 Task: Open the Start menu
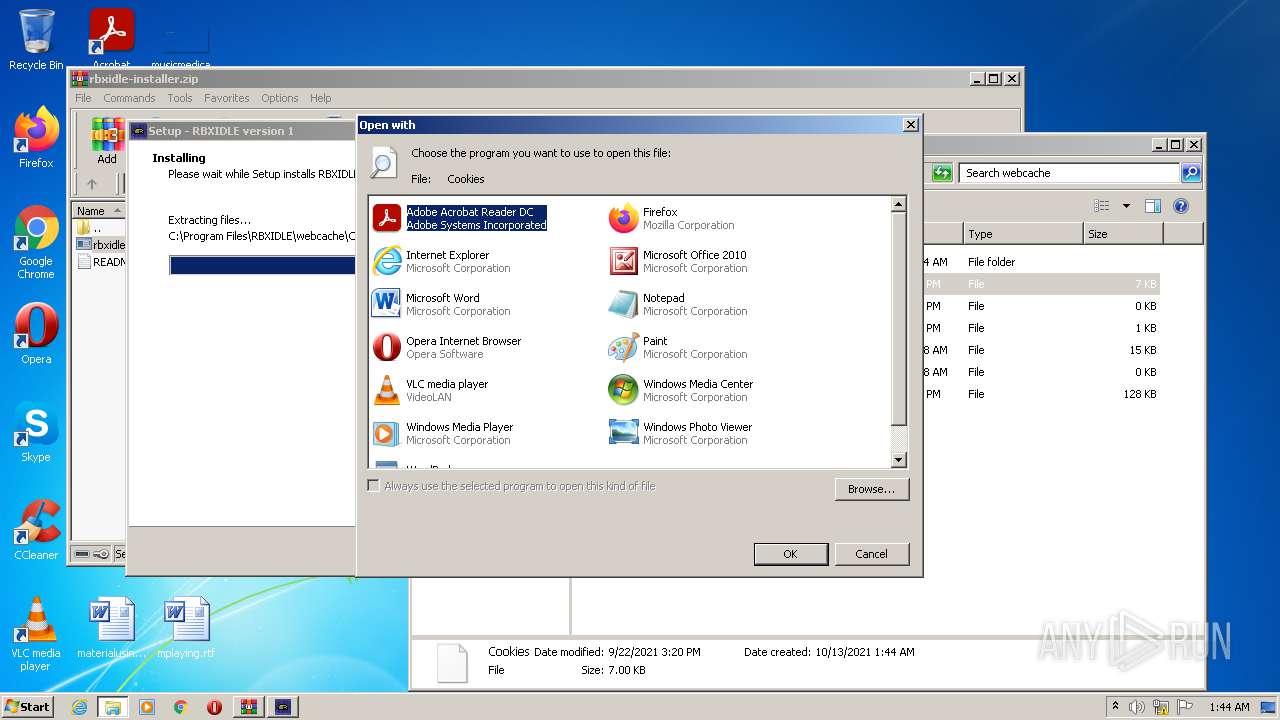pos(28,707)
